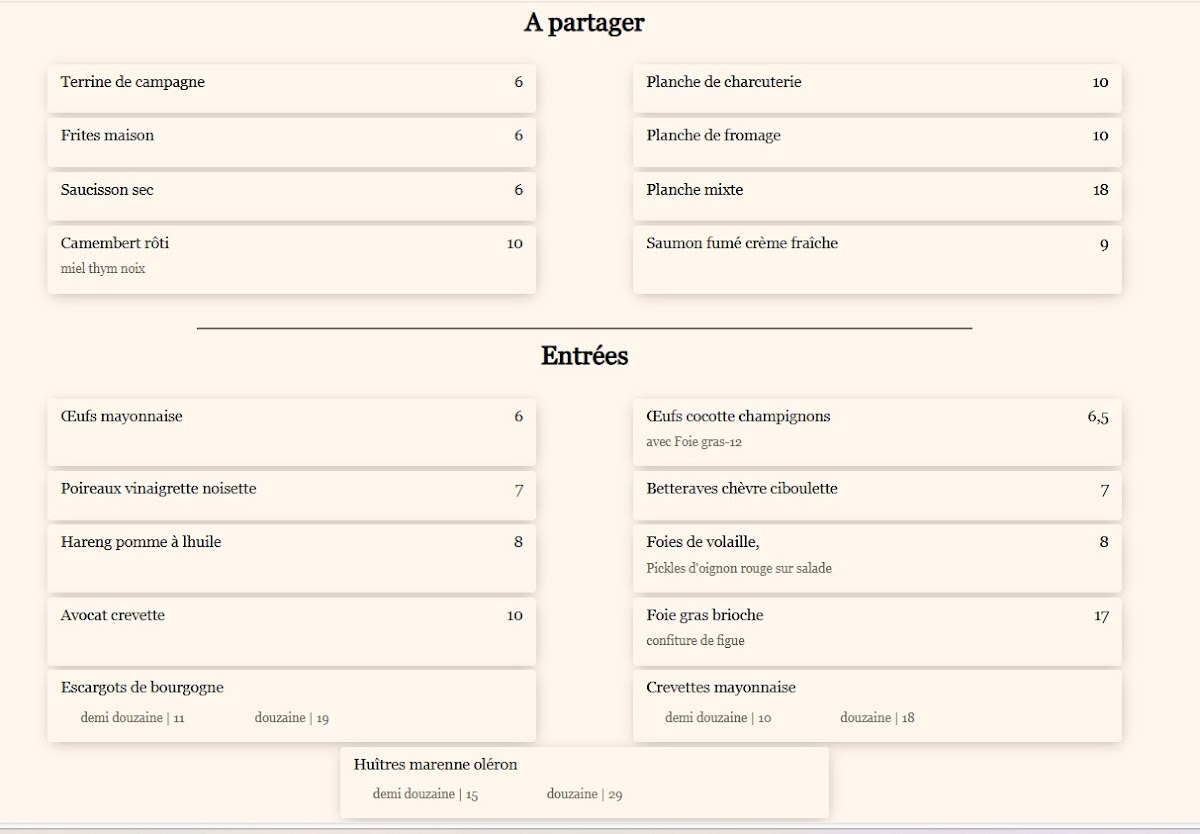The width and height of the screenshot is (1200, 834).
Task: Select Camembert rôti dish
Action: 290,258
